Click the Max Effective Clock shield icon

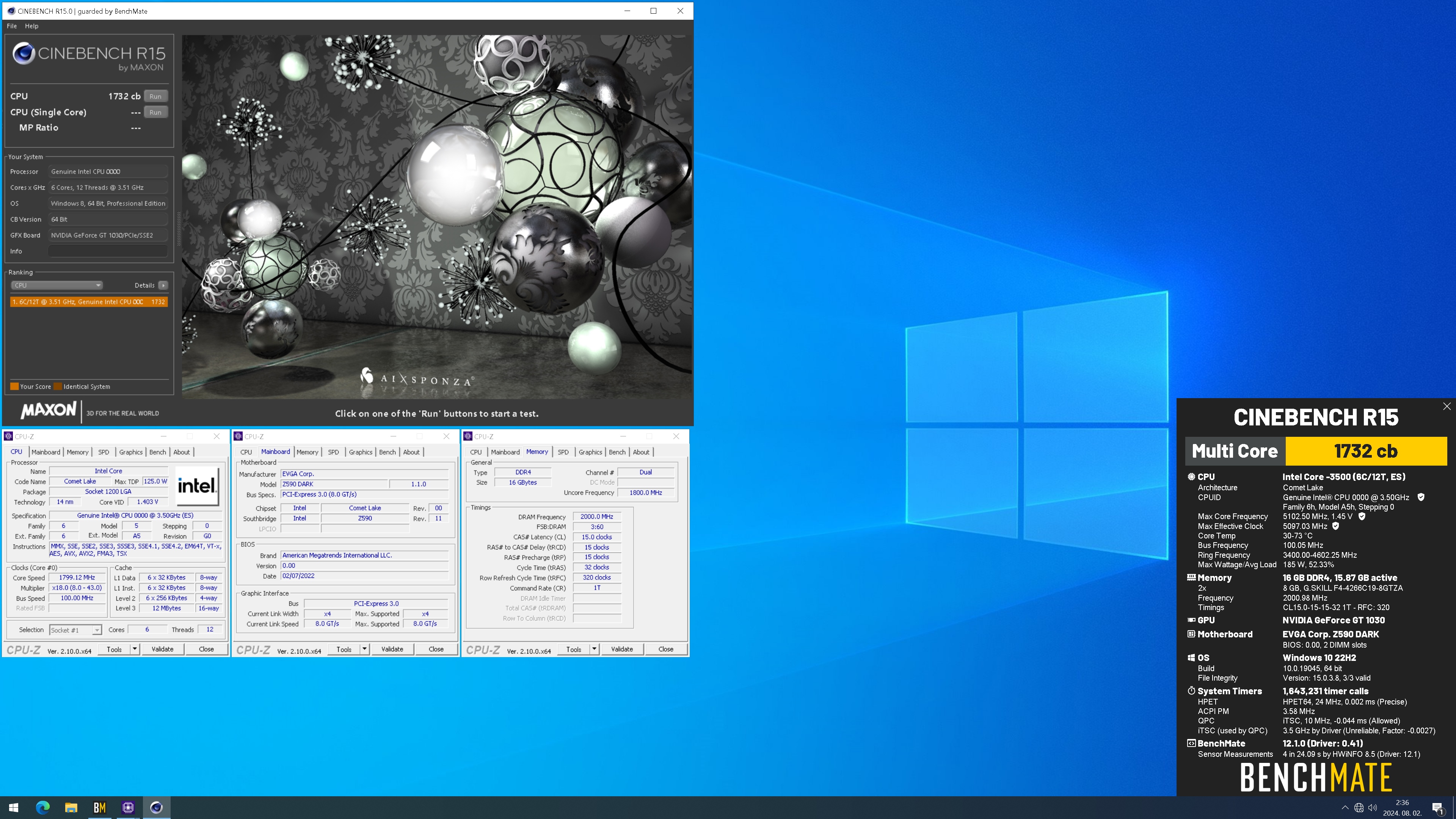click(x=1335, y=526)
